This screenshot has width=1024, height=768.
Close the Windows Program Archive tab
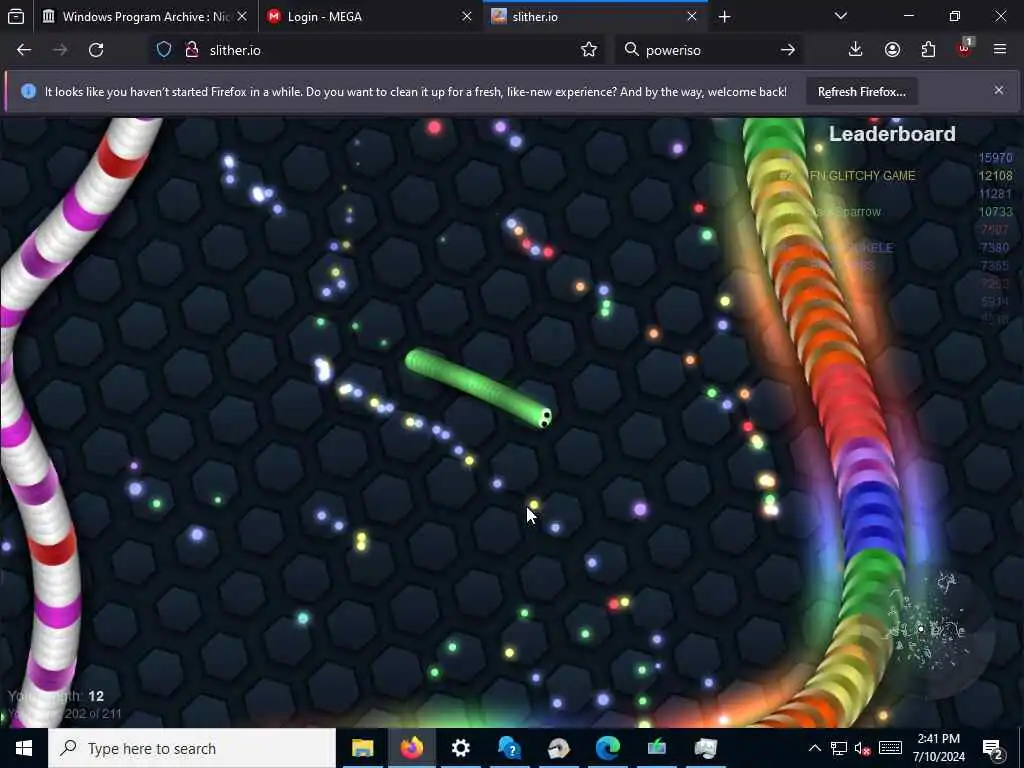pos(242,16)
